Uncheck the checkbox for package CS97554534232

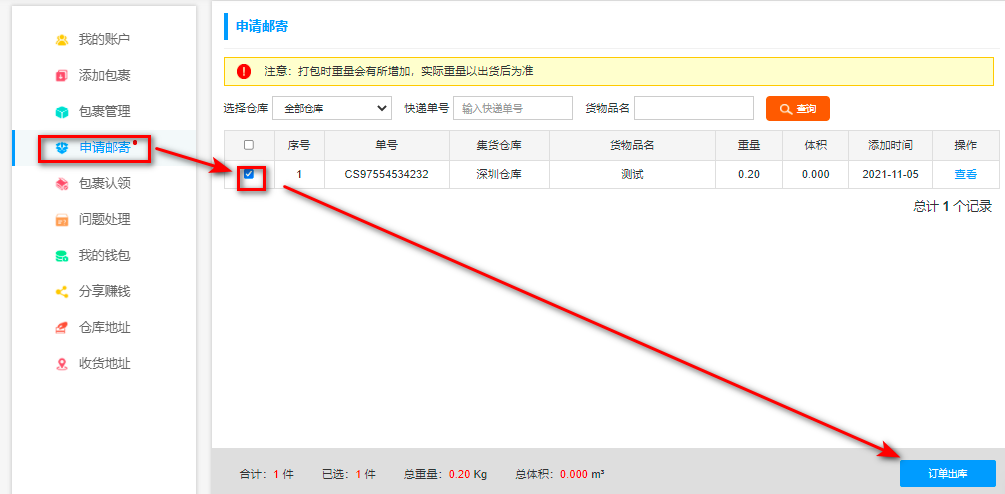pyautogui.click(x=249, y=174)
